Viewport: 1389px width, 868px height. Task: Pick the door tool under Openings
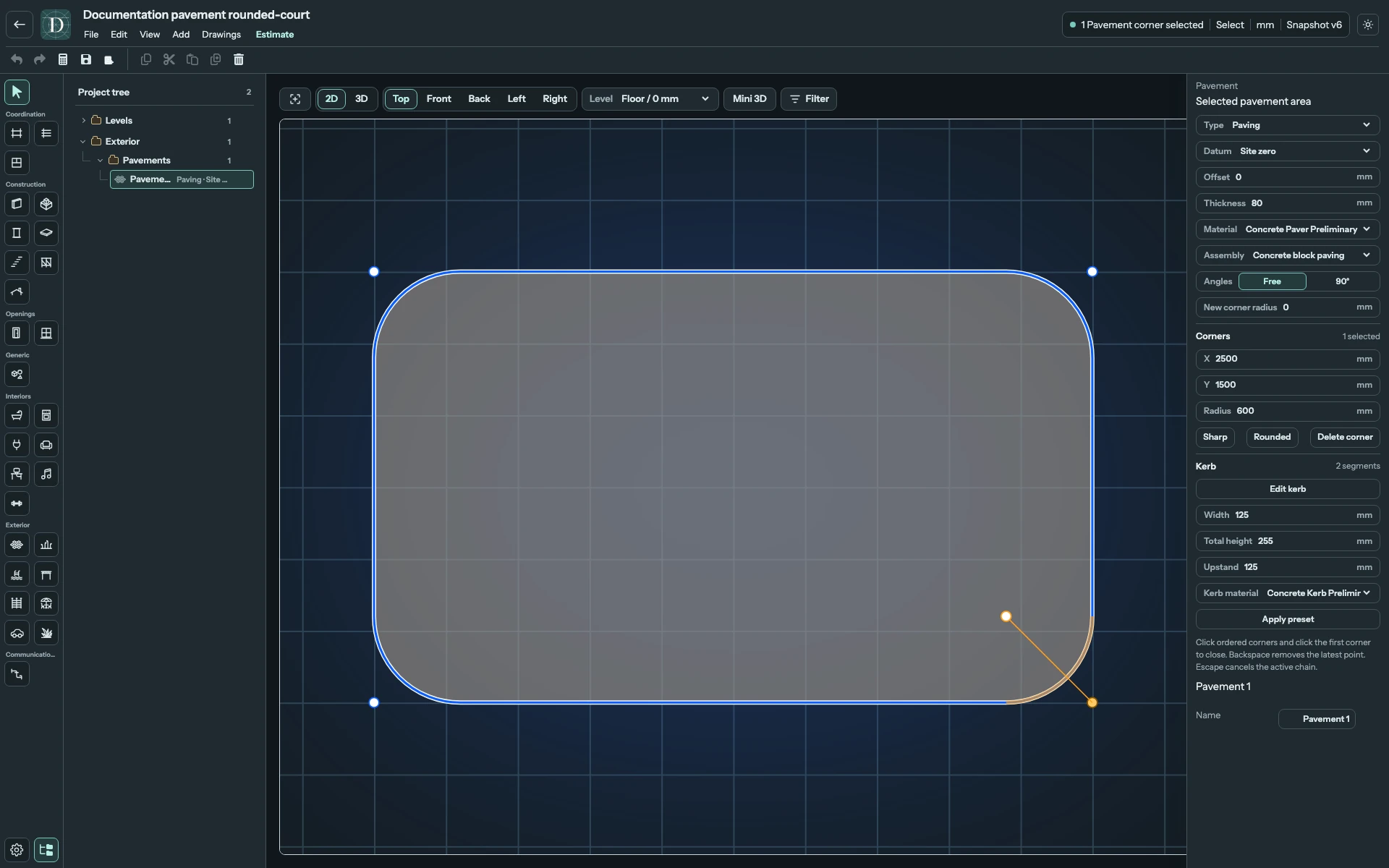17,333
